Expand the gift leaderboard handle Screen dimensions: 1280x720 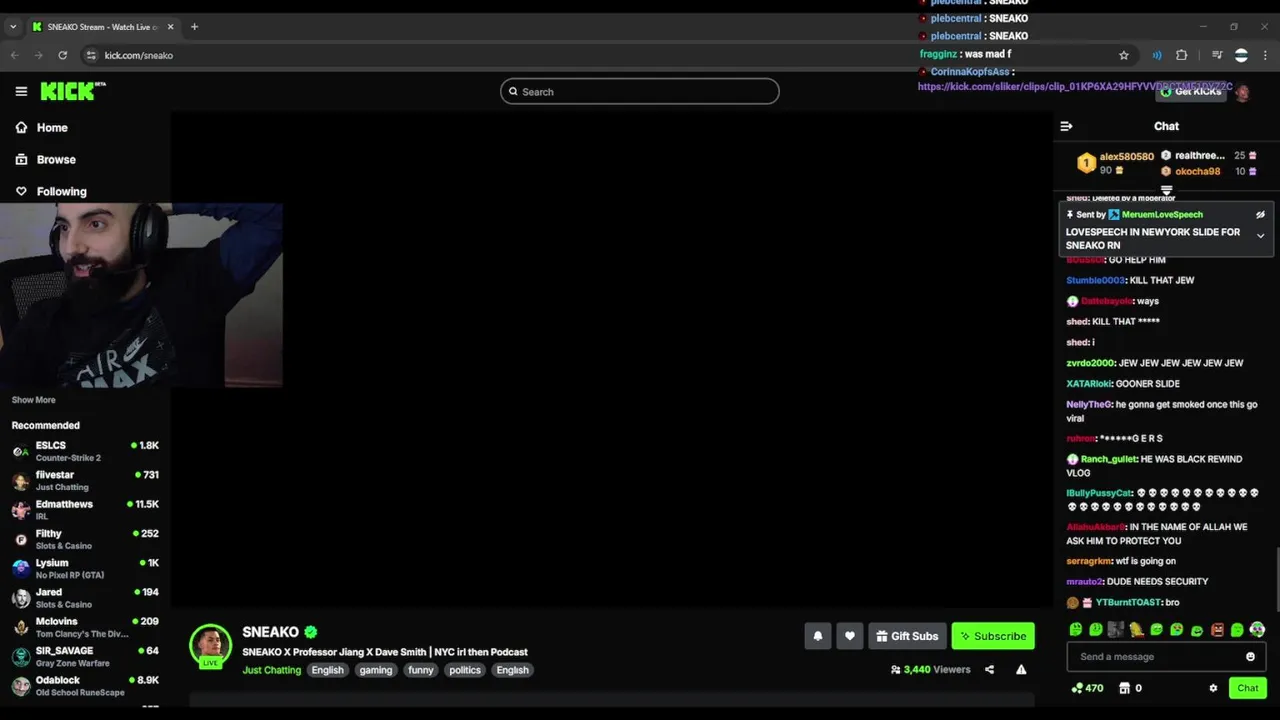click(x=1166, y=189)
